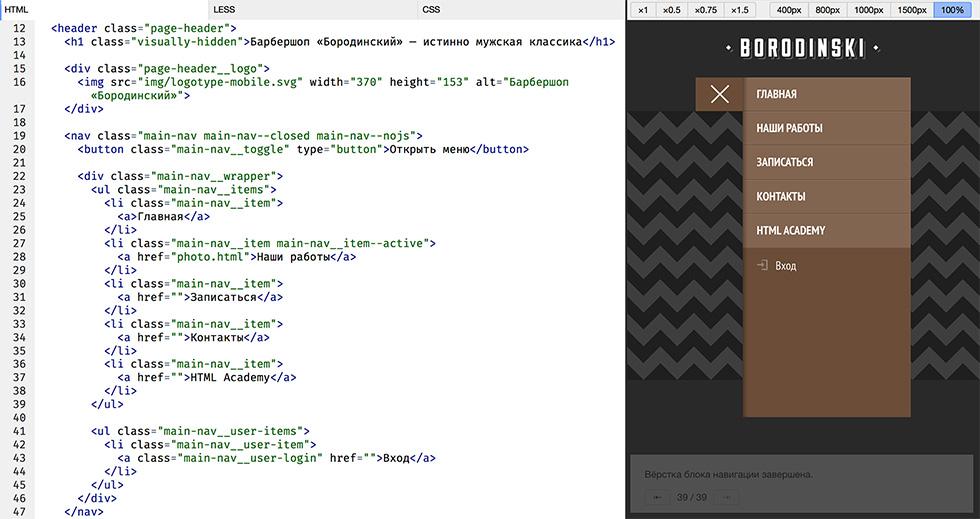Set preview zoom to ×1.5
This screenshot has height=519, width=980.
tap(739, 10)
